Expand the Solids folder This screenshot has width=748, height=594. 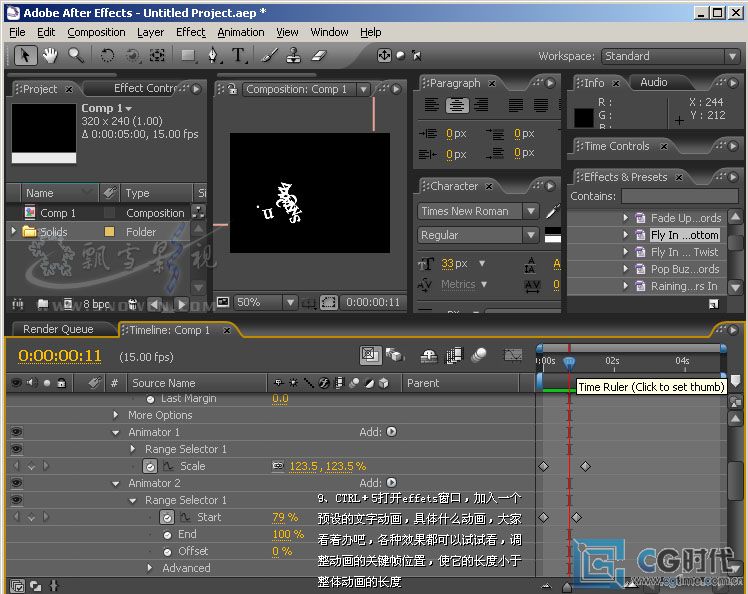14,231
